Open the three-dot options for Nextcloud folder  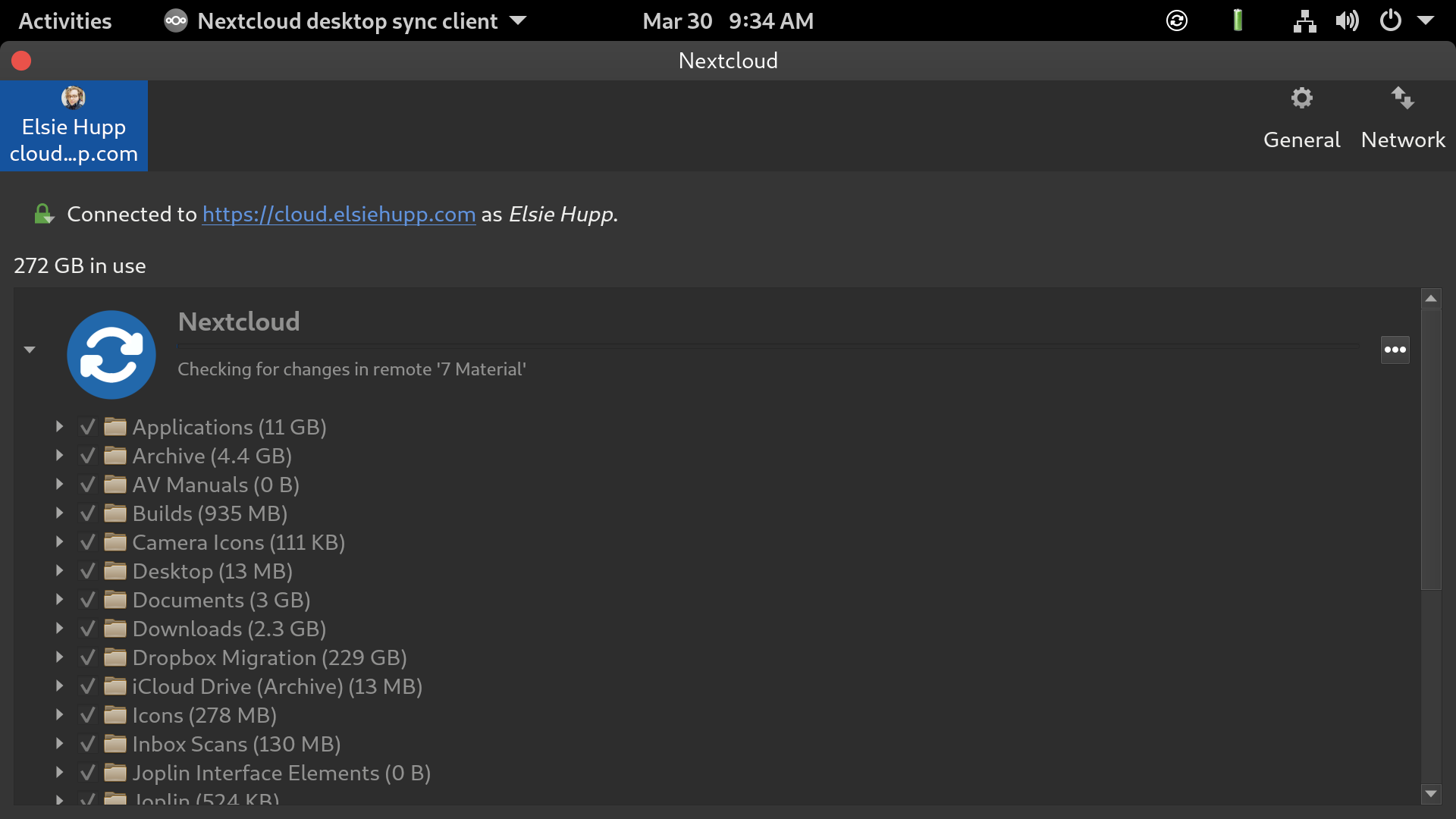1395,350
